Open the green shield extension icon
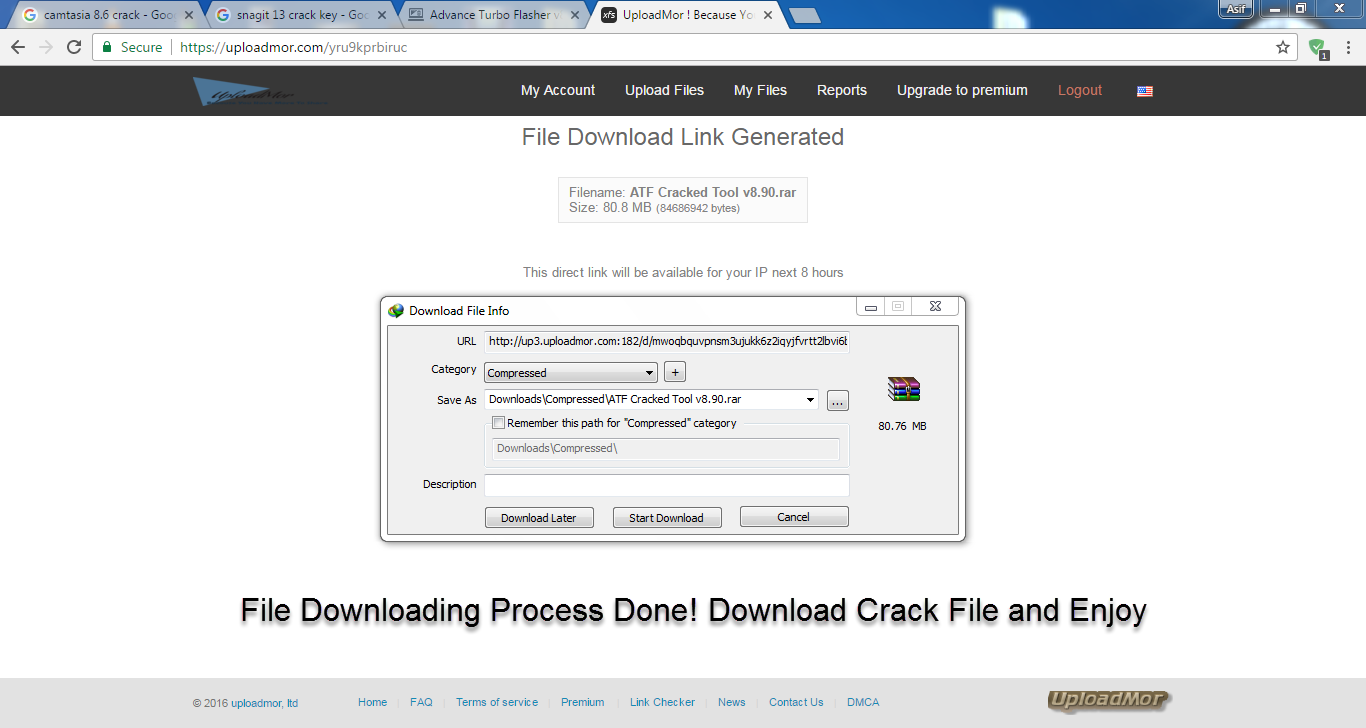The width and height of the screenshot is (1366, 728). [1318, 47]
